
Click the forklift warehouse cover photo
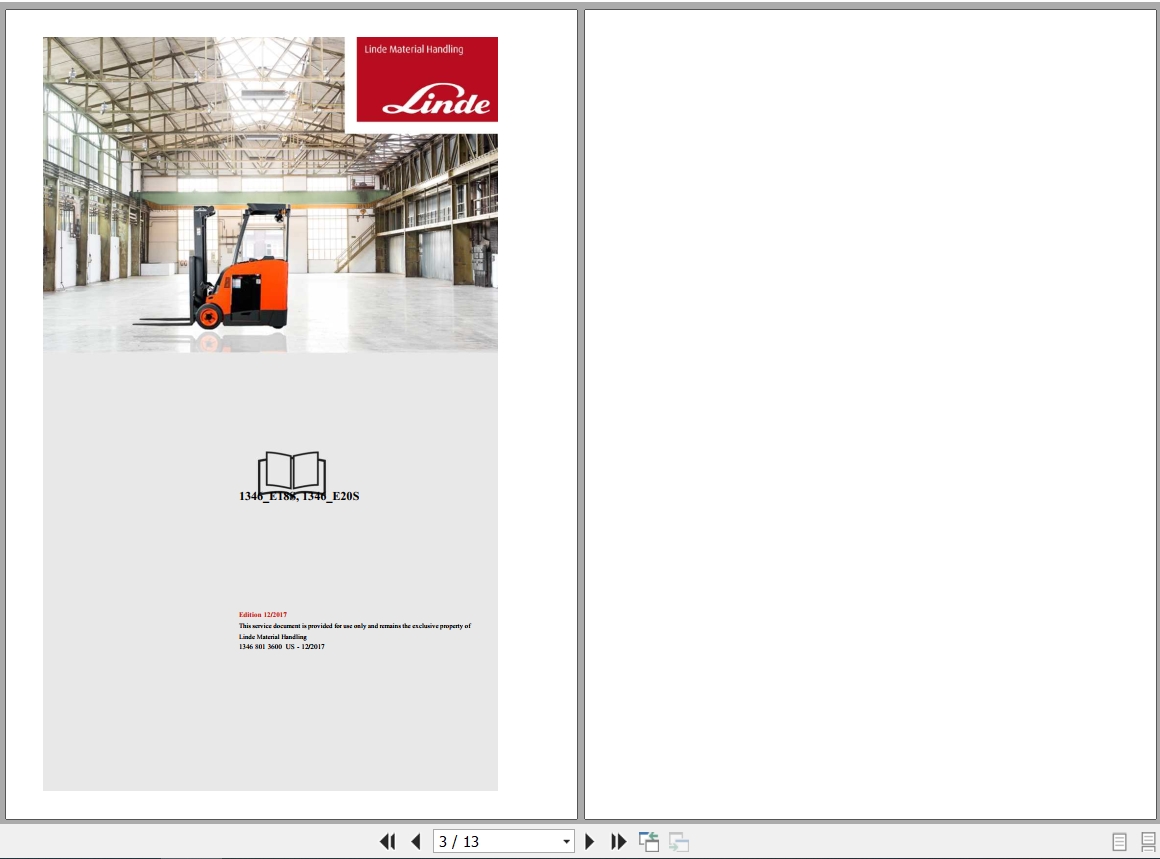(x=270, y=195)
